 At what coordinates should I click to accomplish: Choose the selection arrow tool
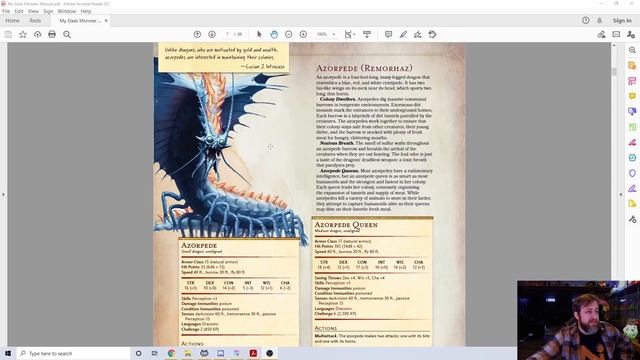(259, 35)
